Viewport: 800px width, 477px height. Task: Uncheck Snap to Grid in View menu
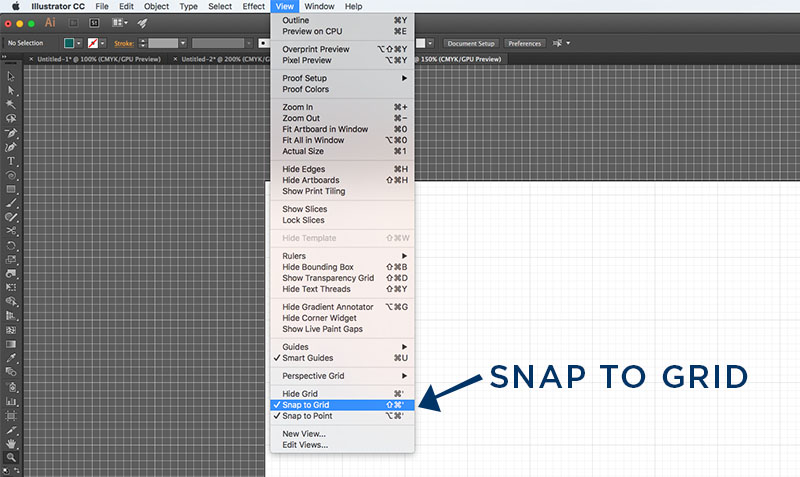[342, 405]
